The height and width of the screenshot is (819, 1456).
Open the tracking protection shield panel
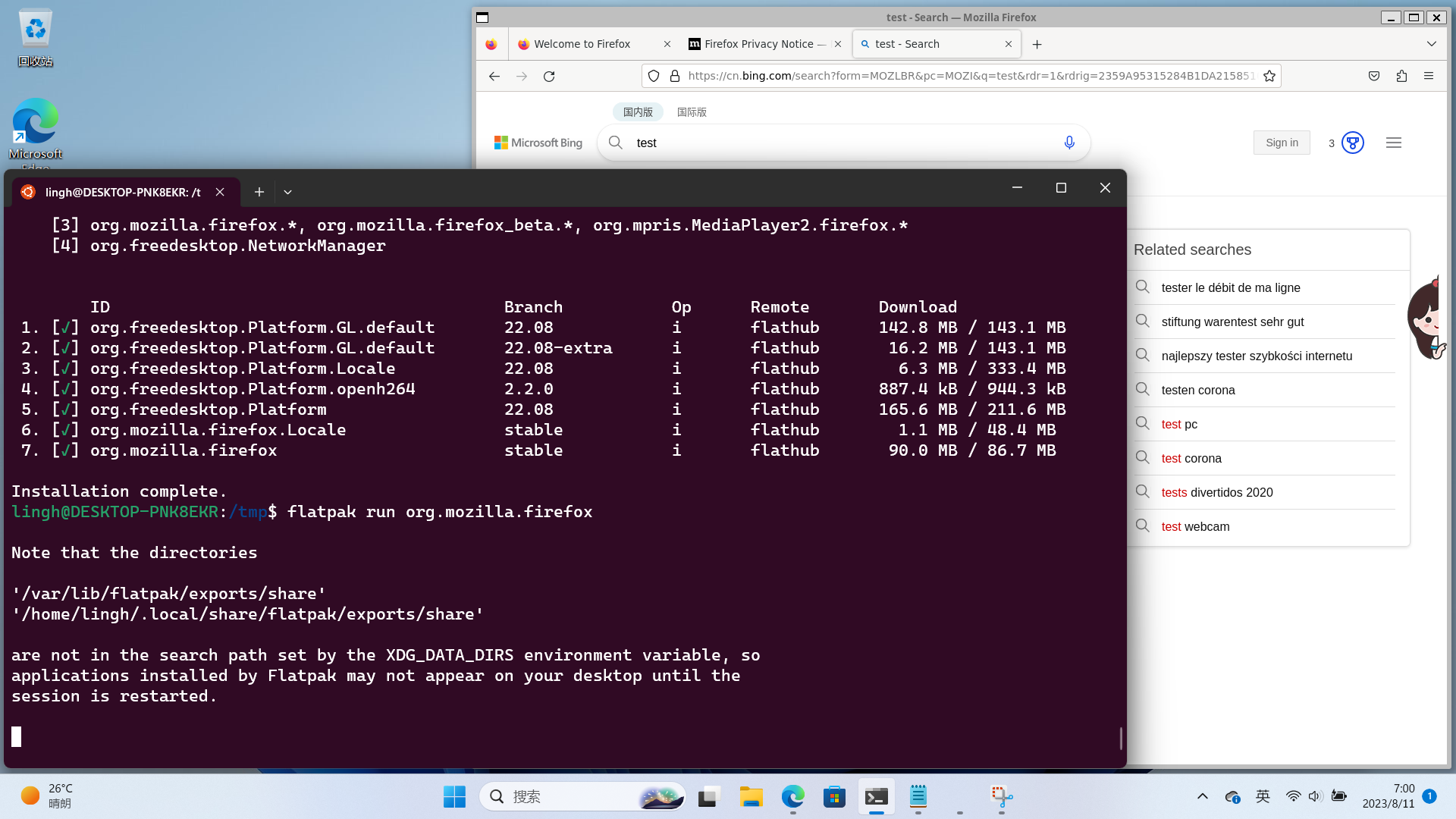654,76
